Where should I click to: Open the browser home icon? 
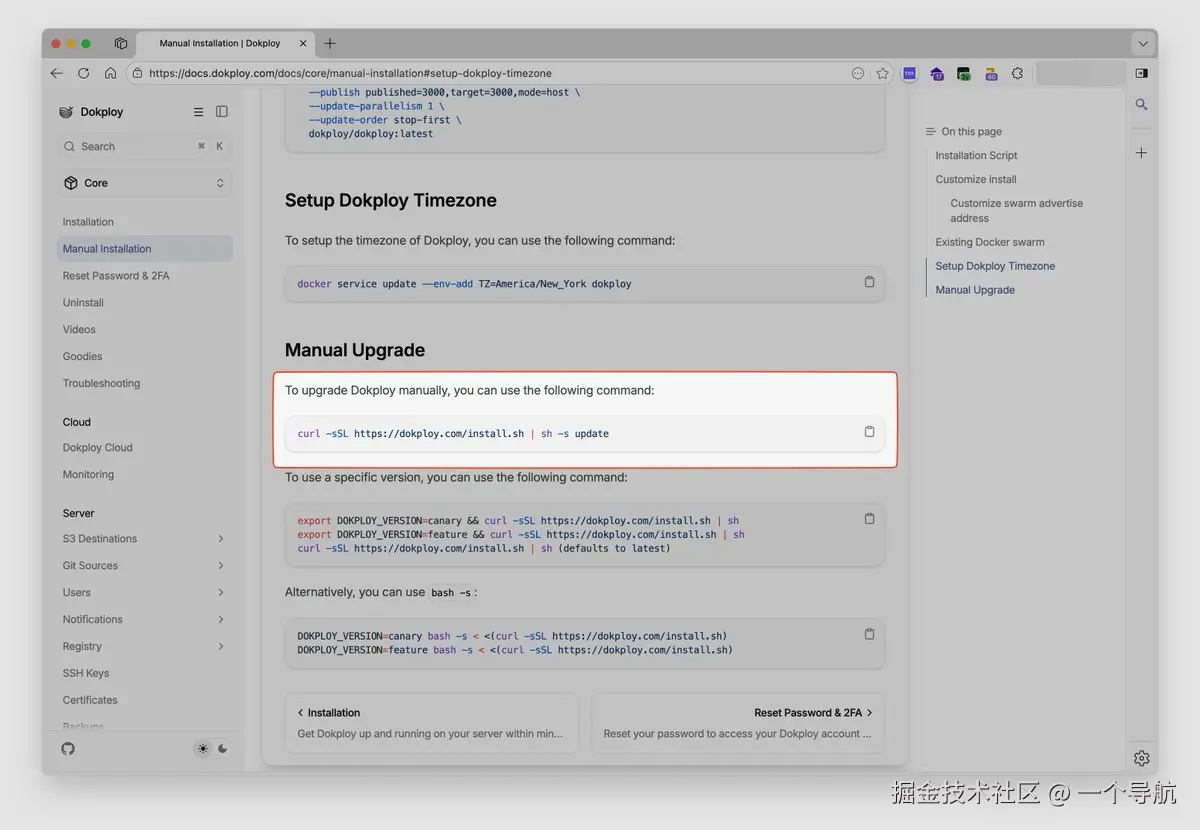(110, 73)
